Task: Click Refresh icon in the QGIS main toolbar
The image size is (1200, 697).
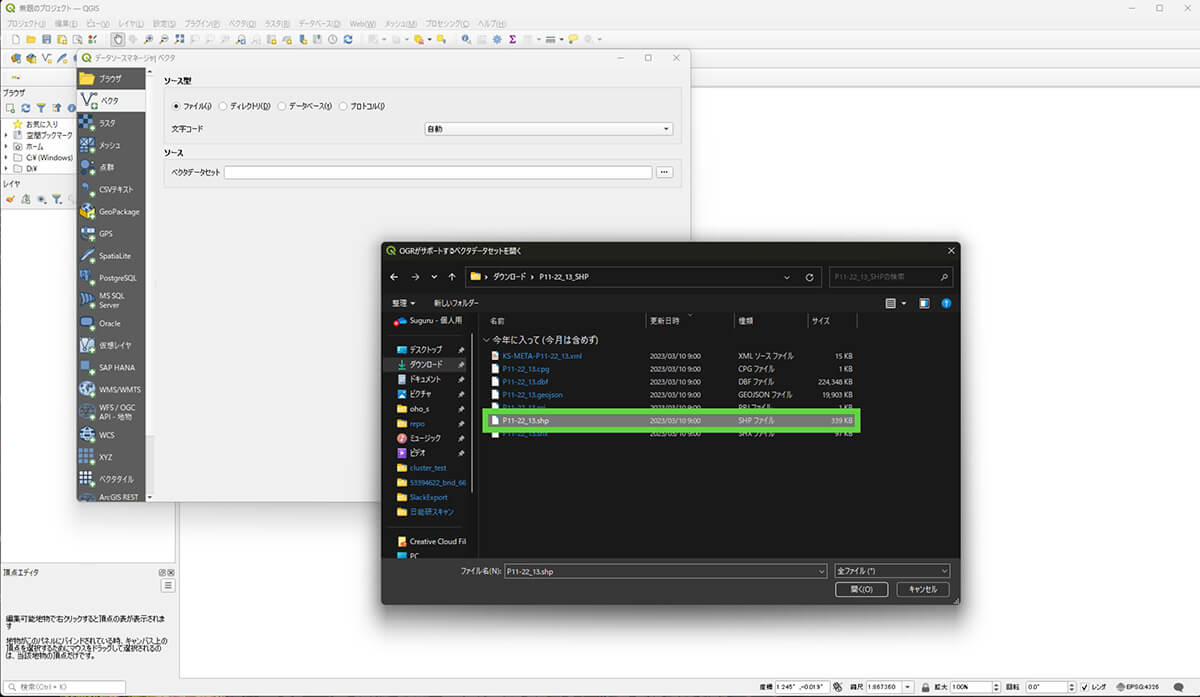Action: coord(348,39)
